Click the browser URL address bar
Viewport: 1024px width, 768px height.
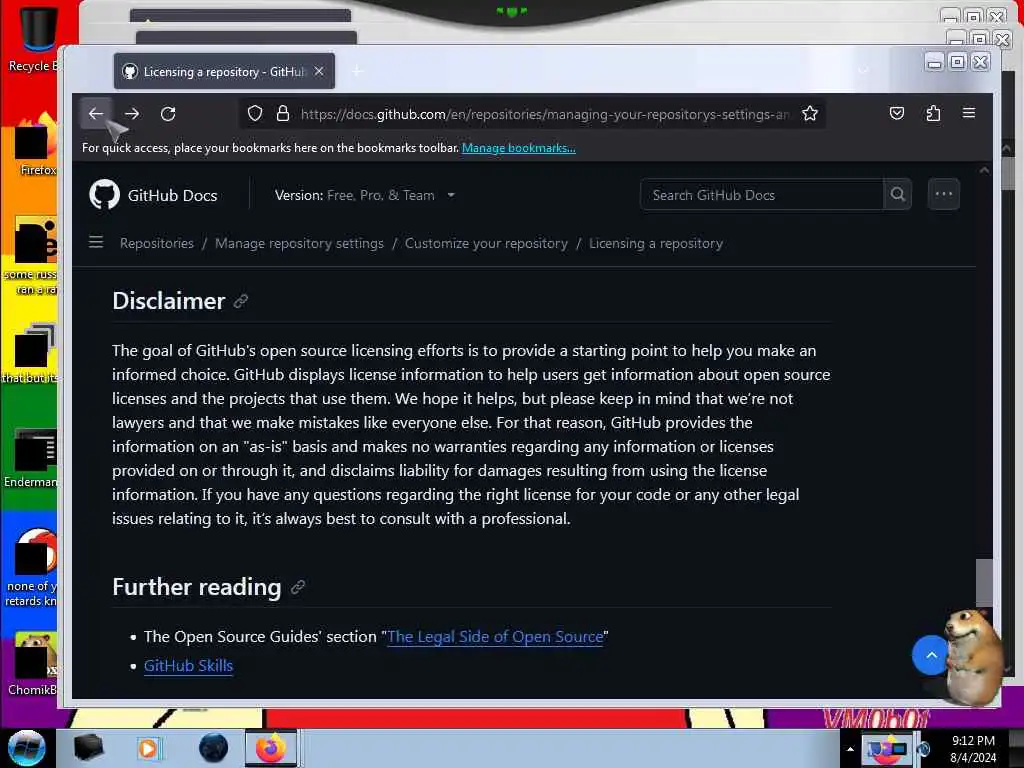click(x=544, y=114)
